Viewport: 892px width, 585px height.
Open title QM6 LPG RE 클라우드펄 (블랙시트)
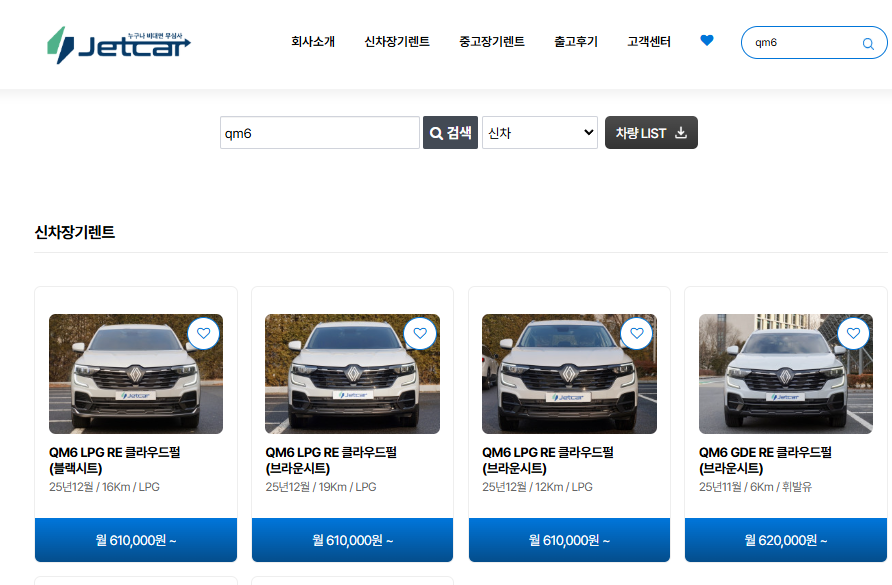[x=115, y=460]
